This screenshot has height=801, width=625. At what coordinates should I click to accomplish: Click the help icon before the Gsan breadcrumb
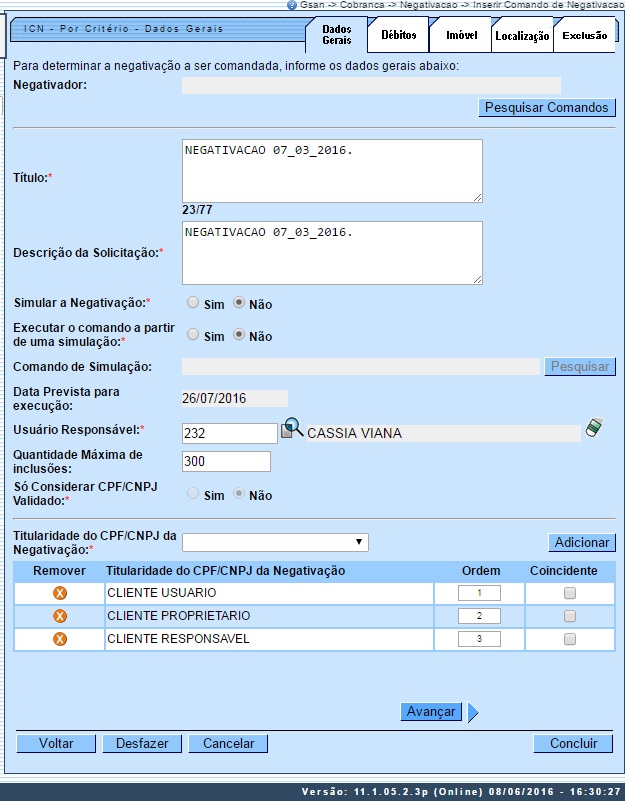coord(291,5)
